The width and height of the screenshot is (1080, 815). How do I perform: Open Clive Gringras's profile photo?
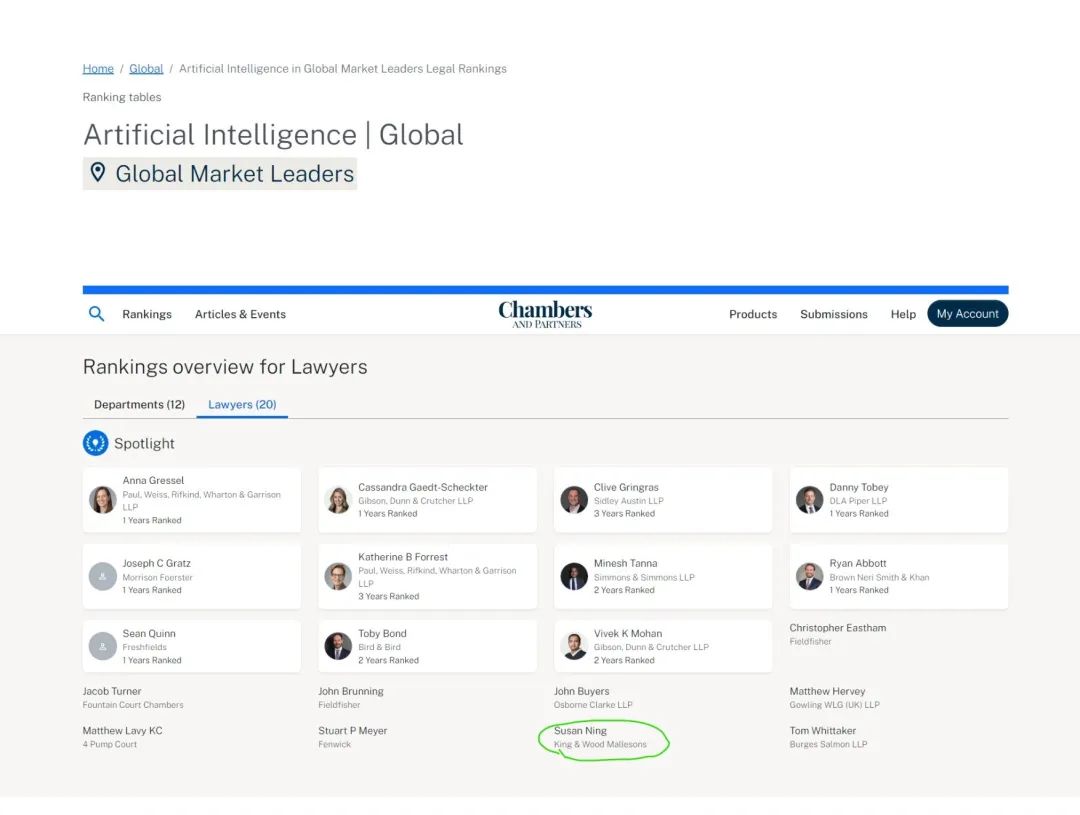574,500
